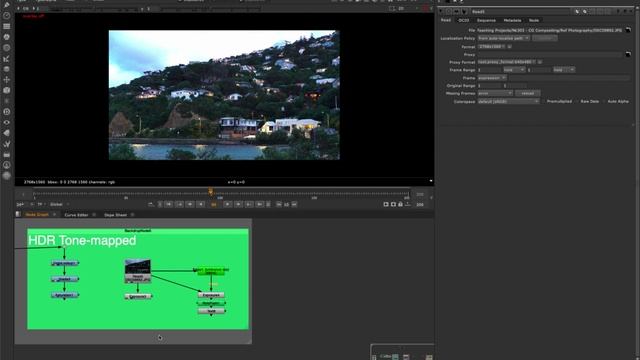The image size is (640, 360).
Task: Switch to the OCIO tab in properties
Action: pos(463,20)
